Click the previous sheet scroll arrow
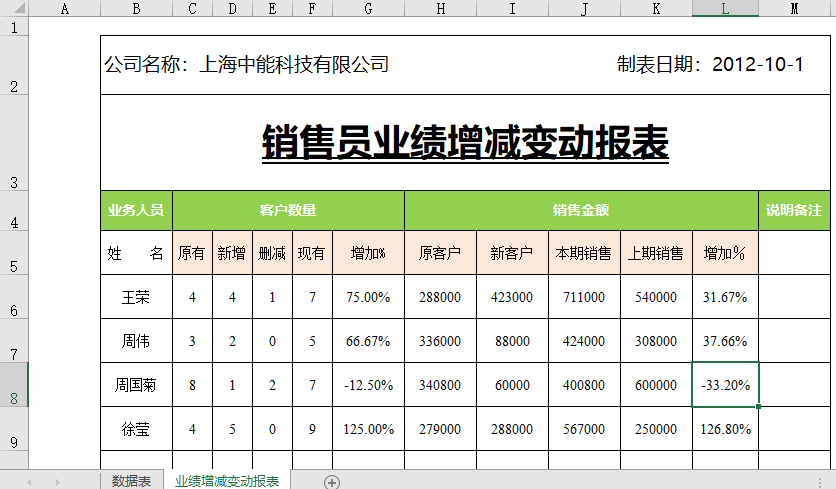This screenshot has height=489, width=836. click(x=29, y=482)
